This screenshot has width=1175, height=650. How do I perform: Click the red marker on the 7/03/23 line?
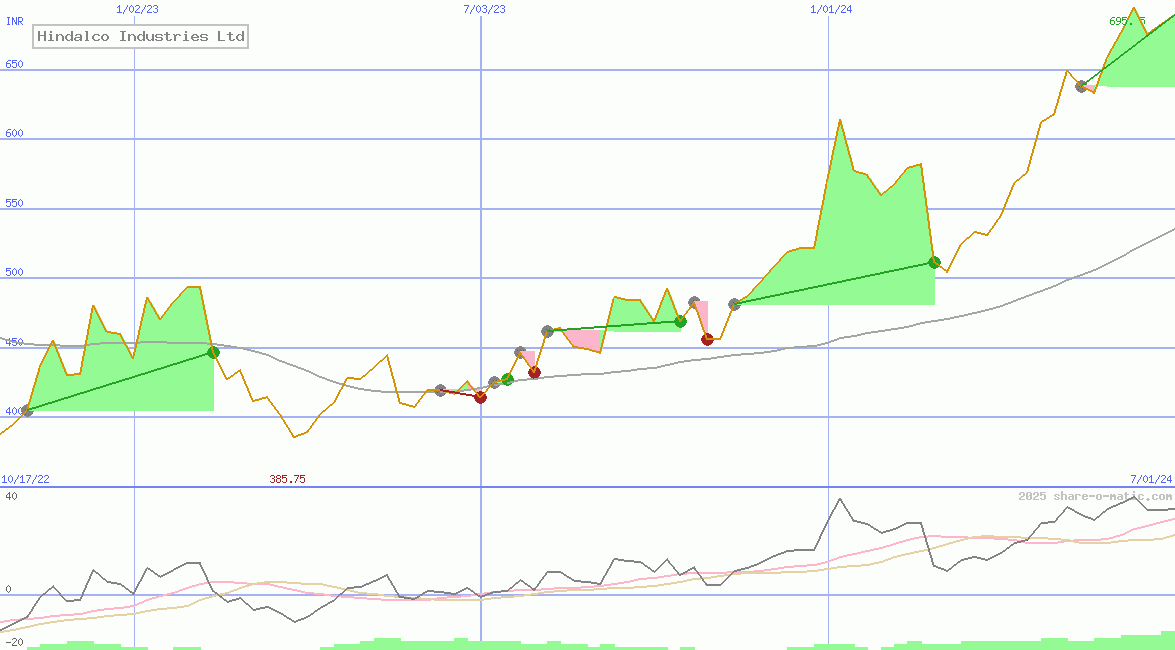point(480,397)
